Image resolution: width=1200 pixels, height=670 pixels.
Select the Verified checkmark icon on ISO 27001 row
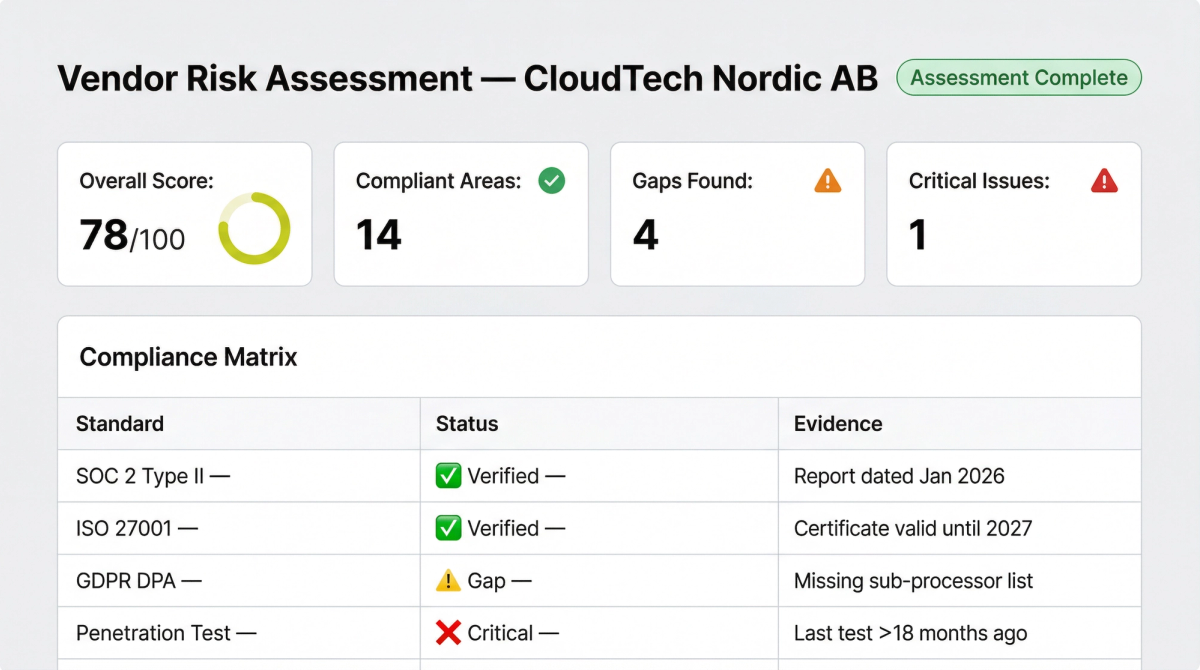(450, 528)
